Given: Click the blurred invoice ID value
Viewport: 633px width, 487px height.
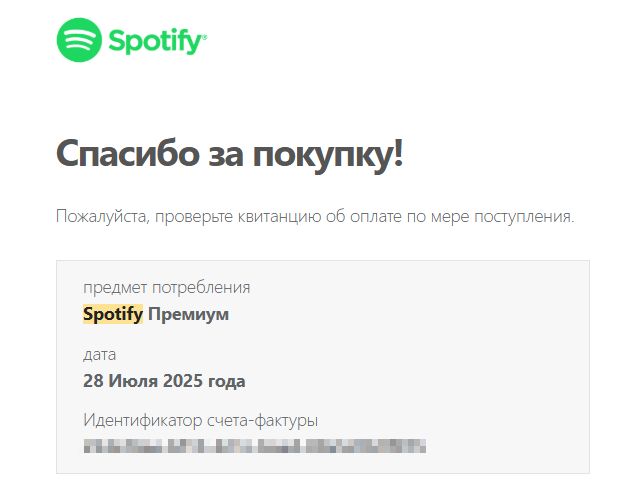Looking at the screenshot, I should point(255,446).
